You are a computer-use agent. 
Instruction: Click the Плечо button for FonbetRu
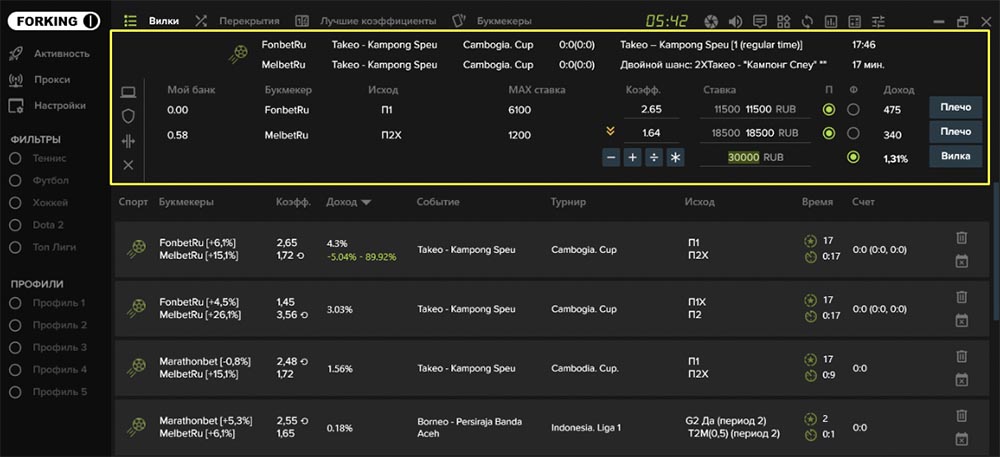[x=955, y=108]
